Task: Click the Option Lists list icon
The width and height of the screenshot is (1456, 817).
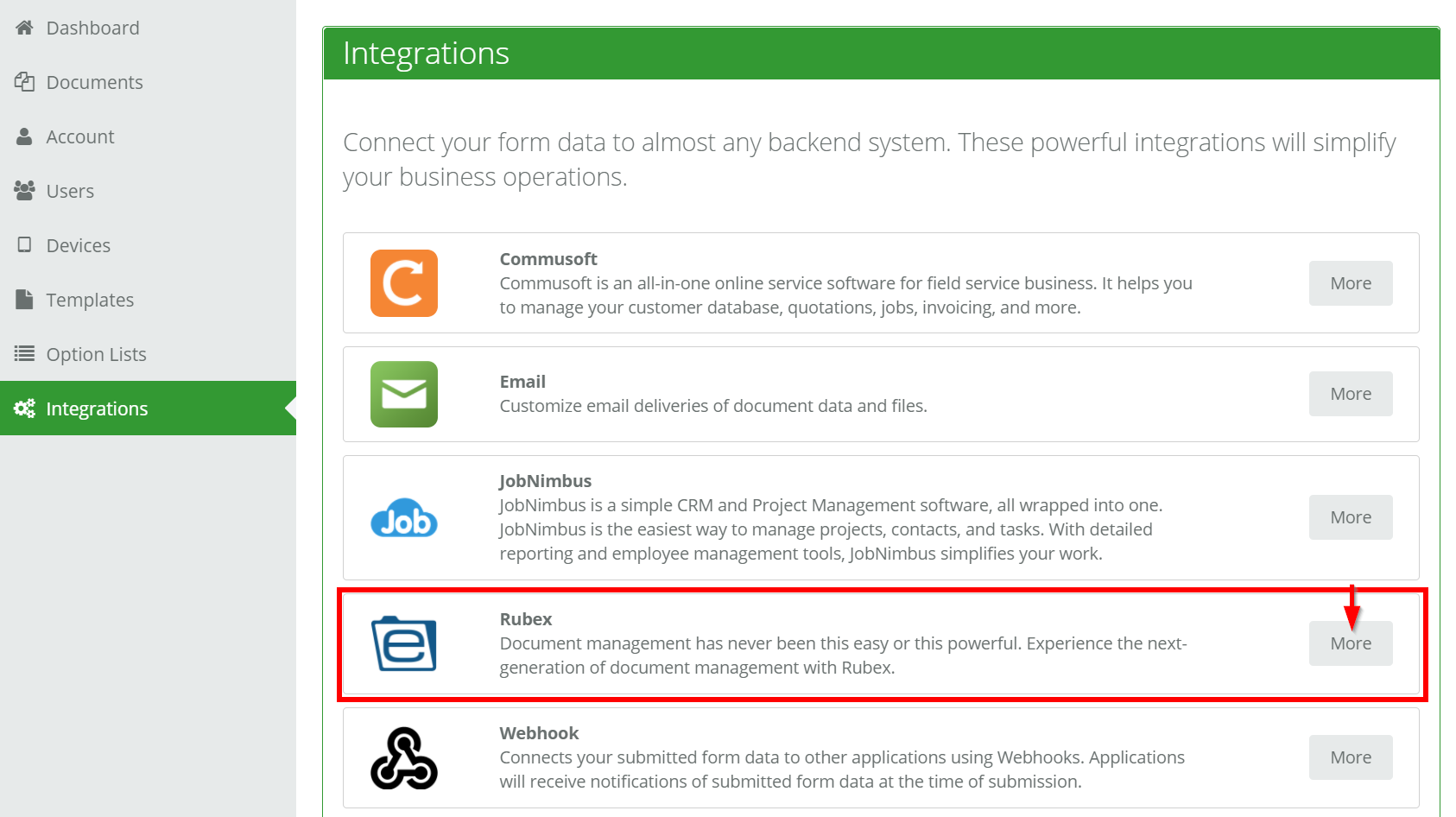Action: click(x=24, y=354)
